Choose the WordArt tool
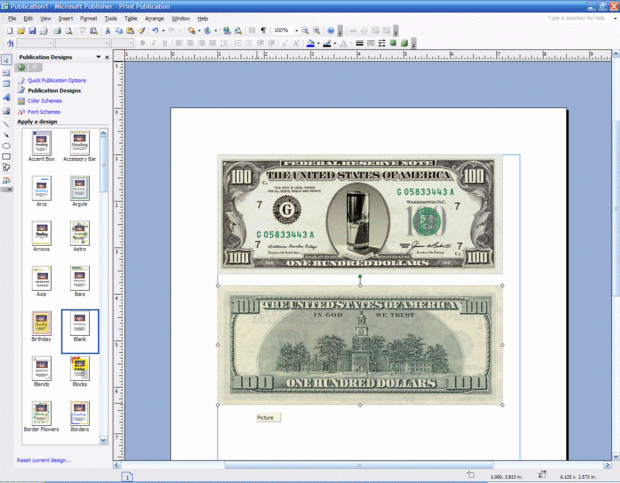The height and width of the screenshot is (483, 620). point(6,98)
